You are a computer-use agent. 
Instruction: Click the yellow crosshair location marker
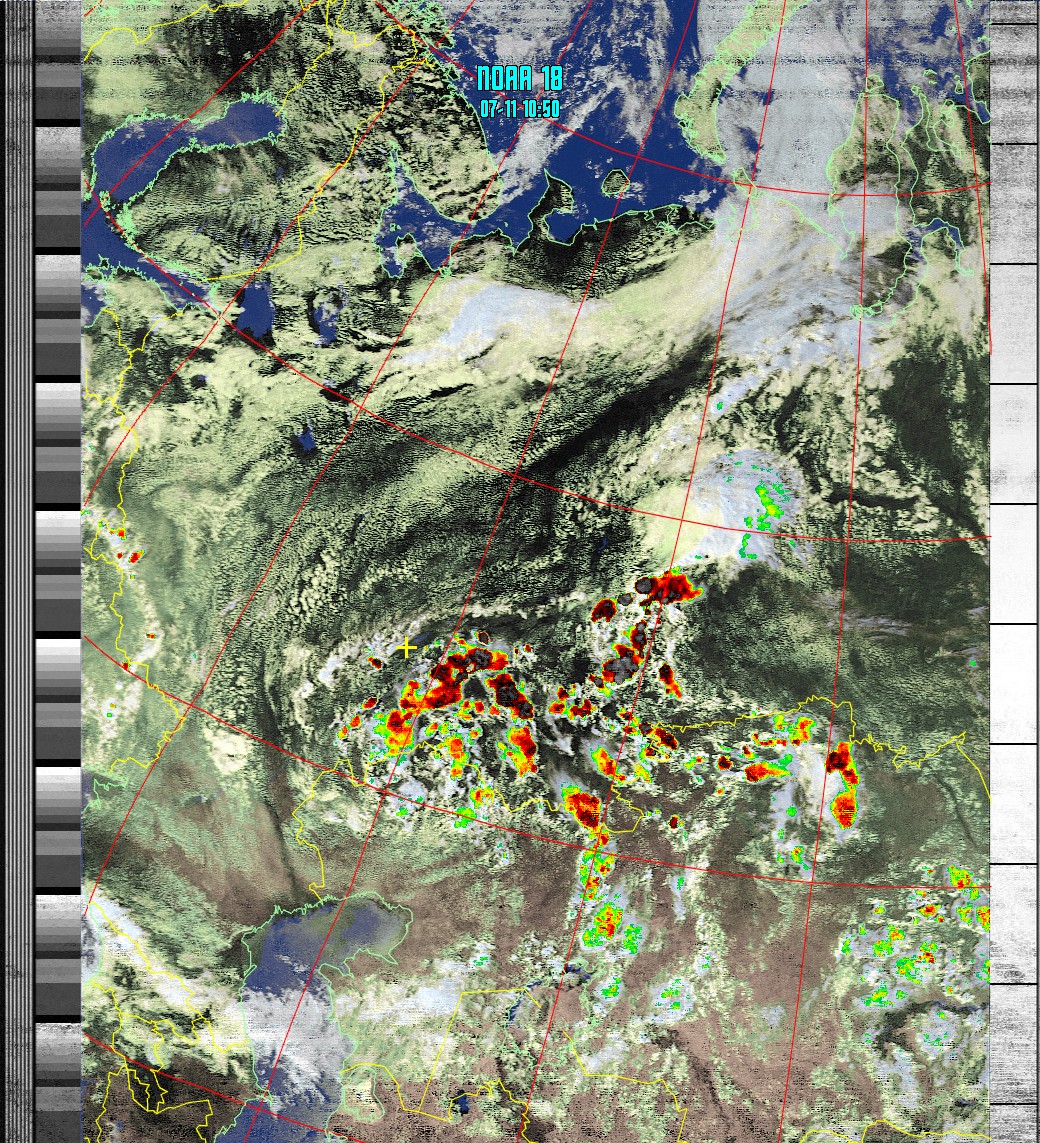[x=407, y=648]
